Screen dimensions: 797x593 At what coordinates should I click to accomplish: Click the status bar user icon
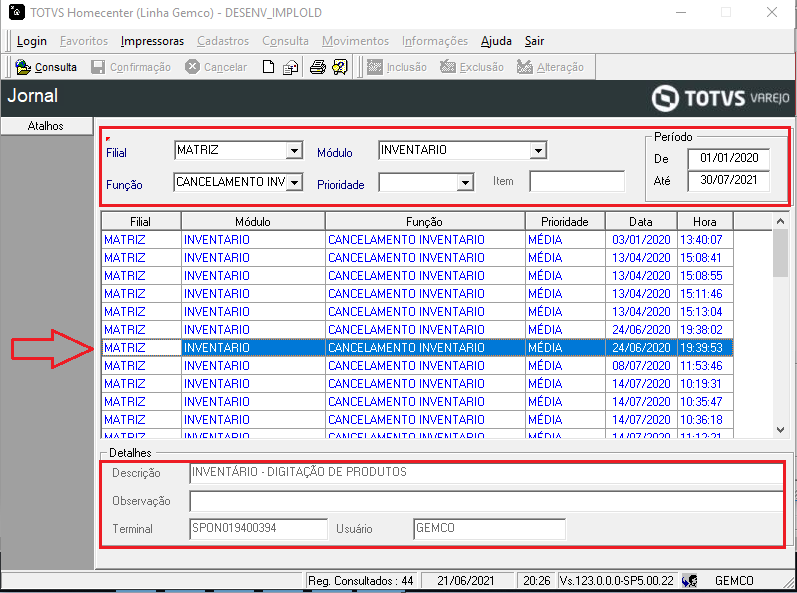pyautogui.click(x=689, y=580)
